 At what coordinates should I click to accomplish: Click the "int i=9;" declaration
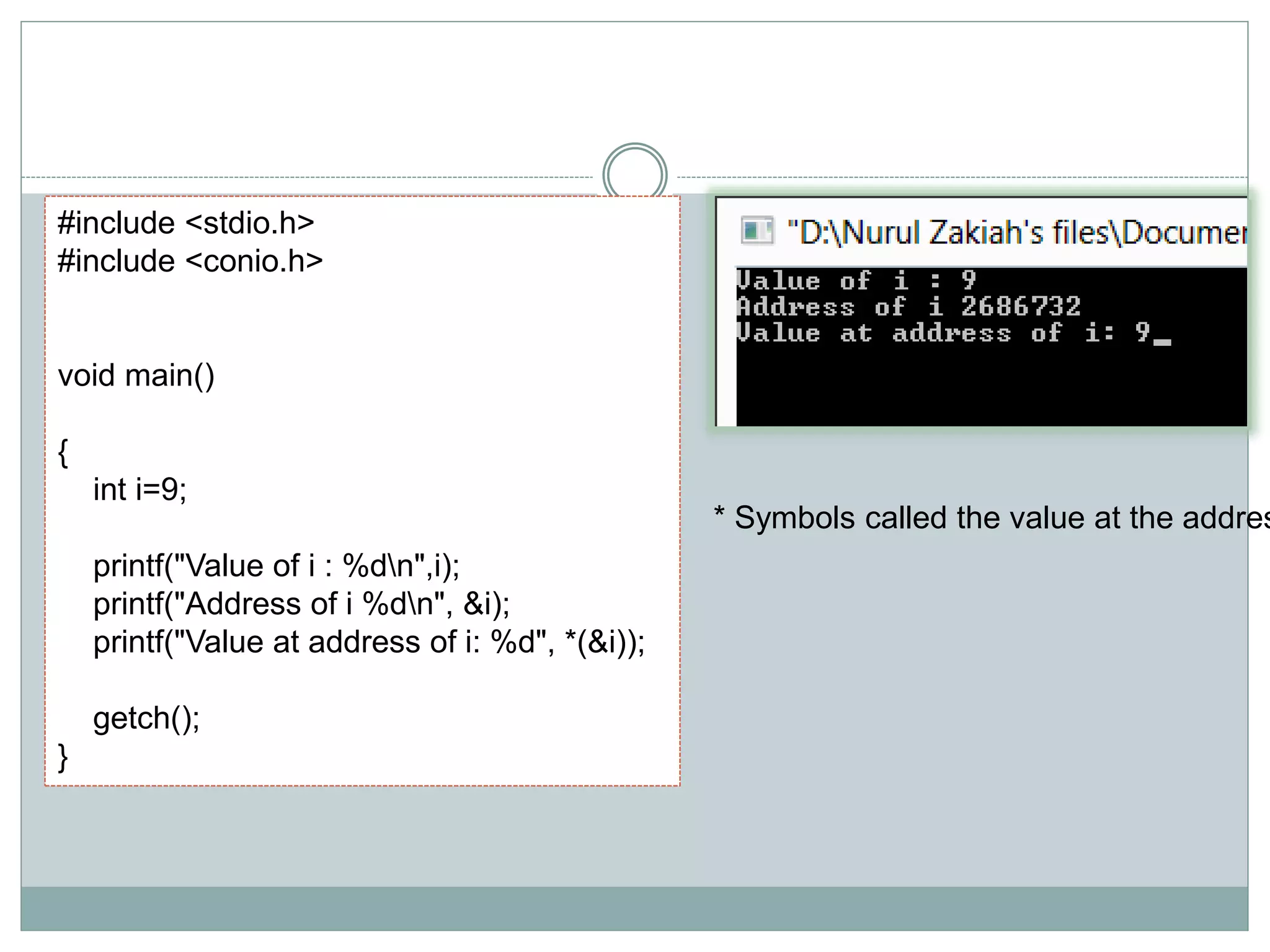point(140,490)
